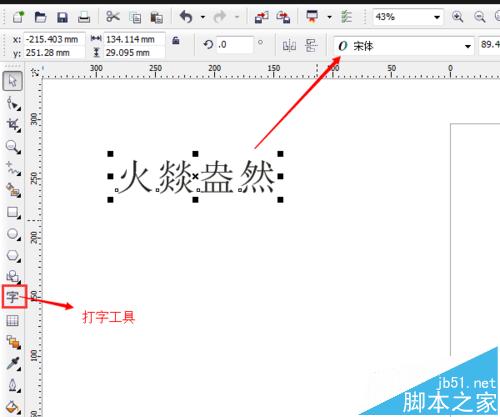The width and height of the screenshot is (500, 417).
Task: Select the Table tool
Action: 13,320
